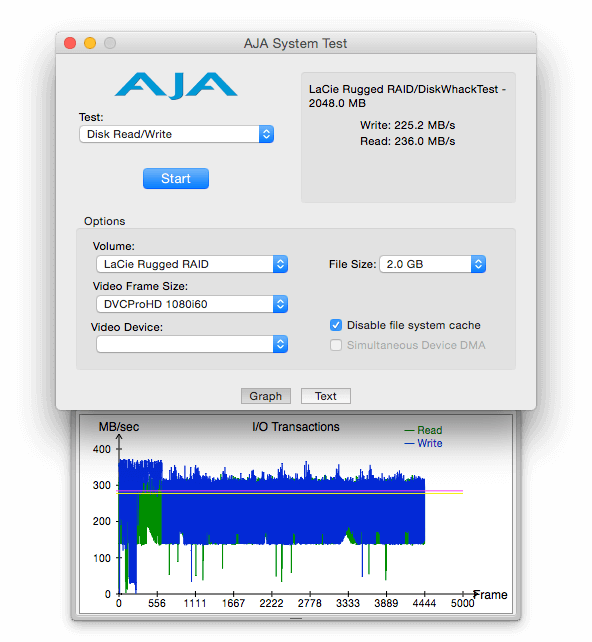Click the AJA System Test title bar
This screenshot has width=592, height=642.
click(296, 43)
